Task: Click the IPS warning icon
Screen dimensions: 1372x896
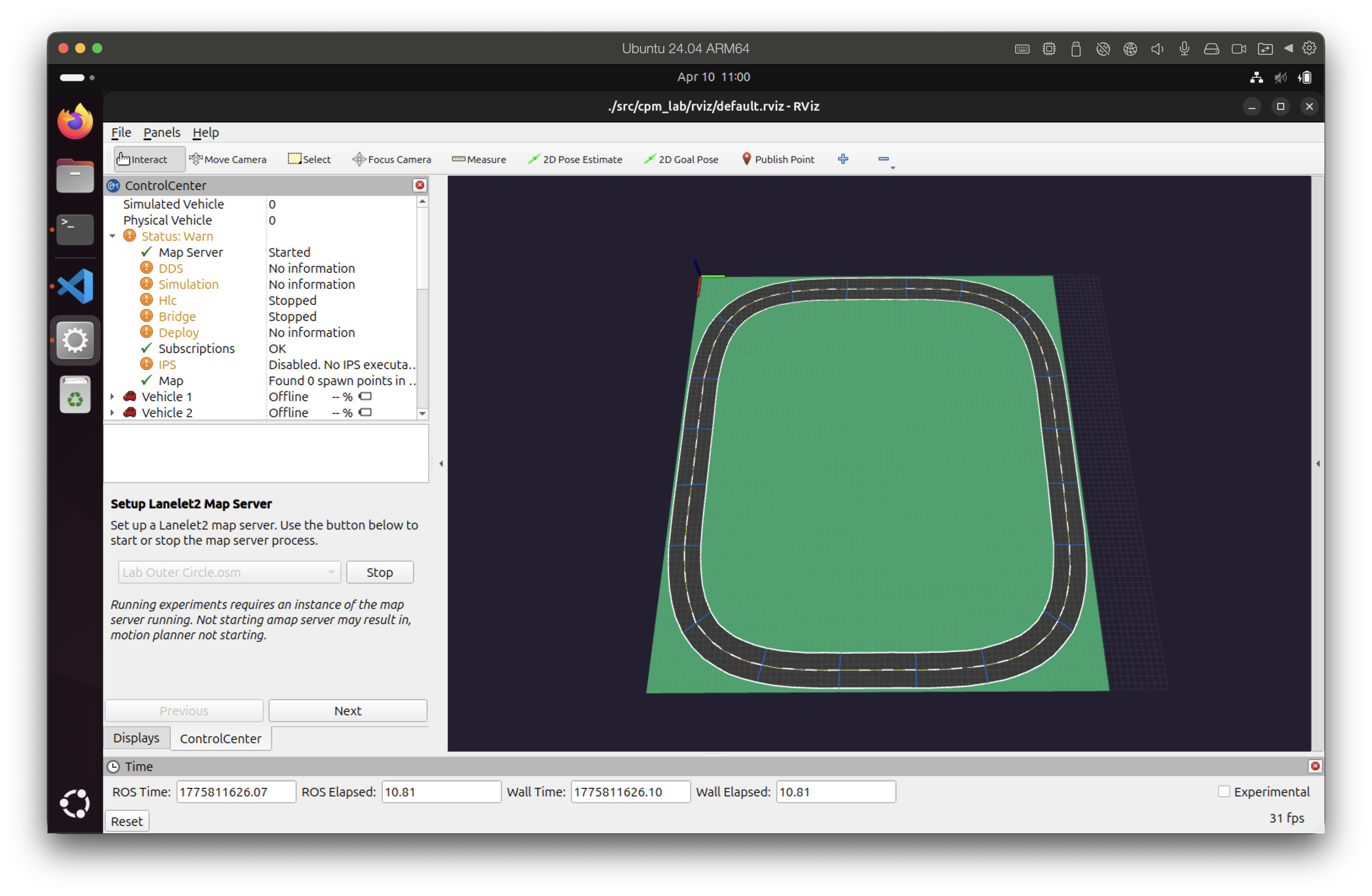Action: click(x=147, y=364)
